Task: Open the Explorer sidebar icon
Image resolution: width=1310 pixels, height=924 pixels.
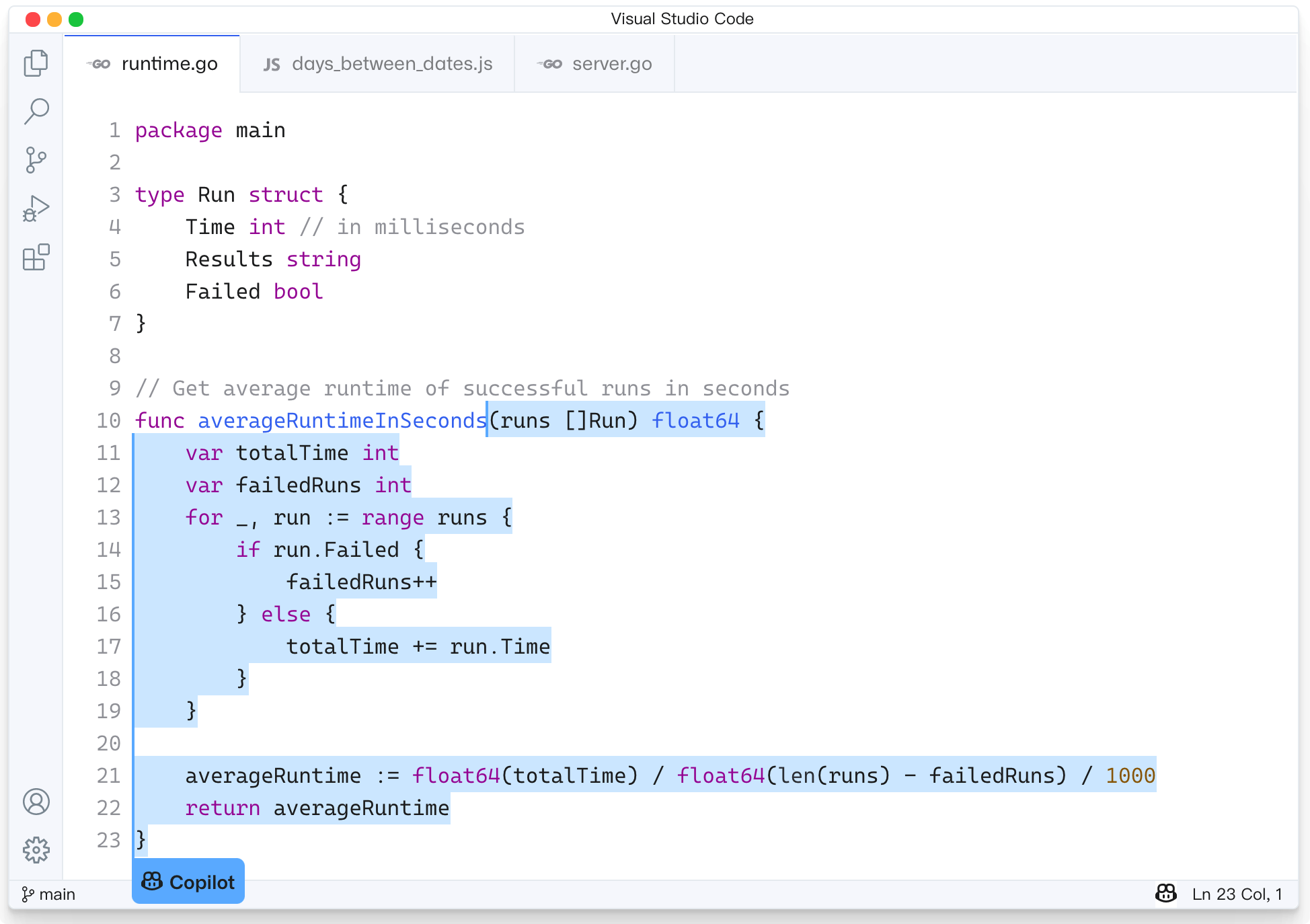Action: [x=36, y=63]
